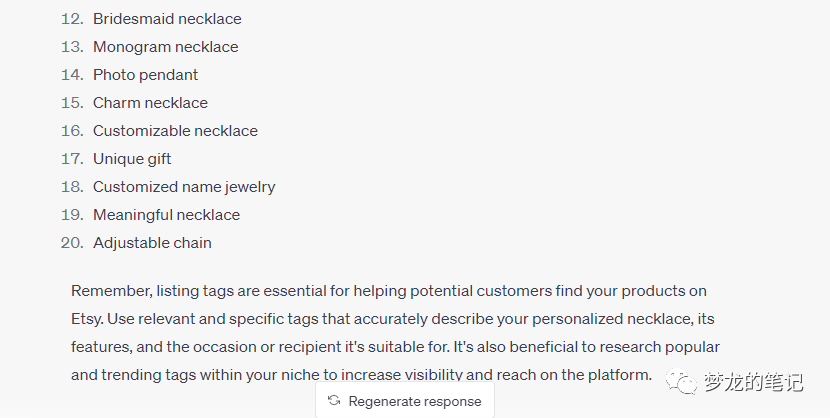Select the Customizable necklace tag

point(175,131)
